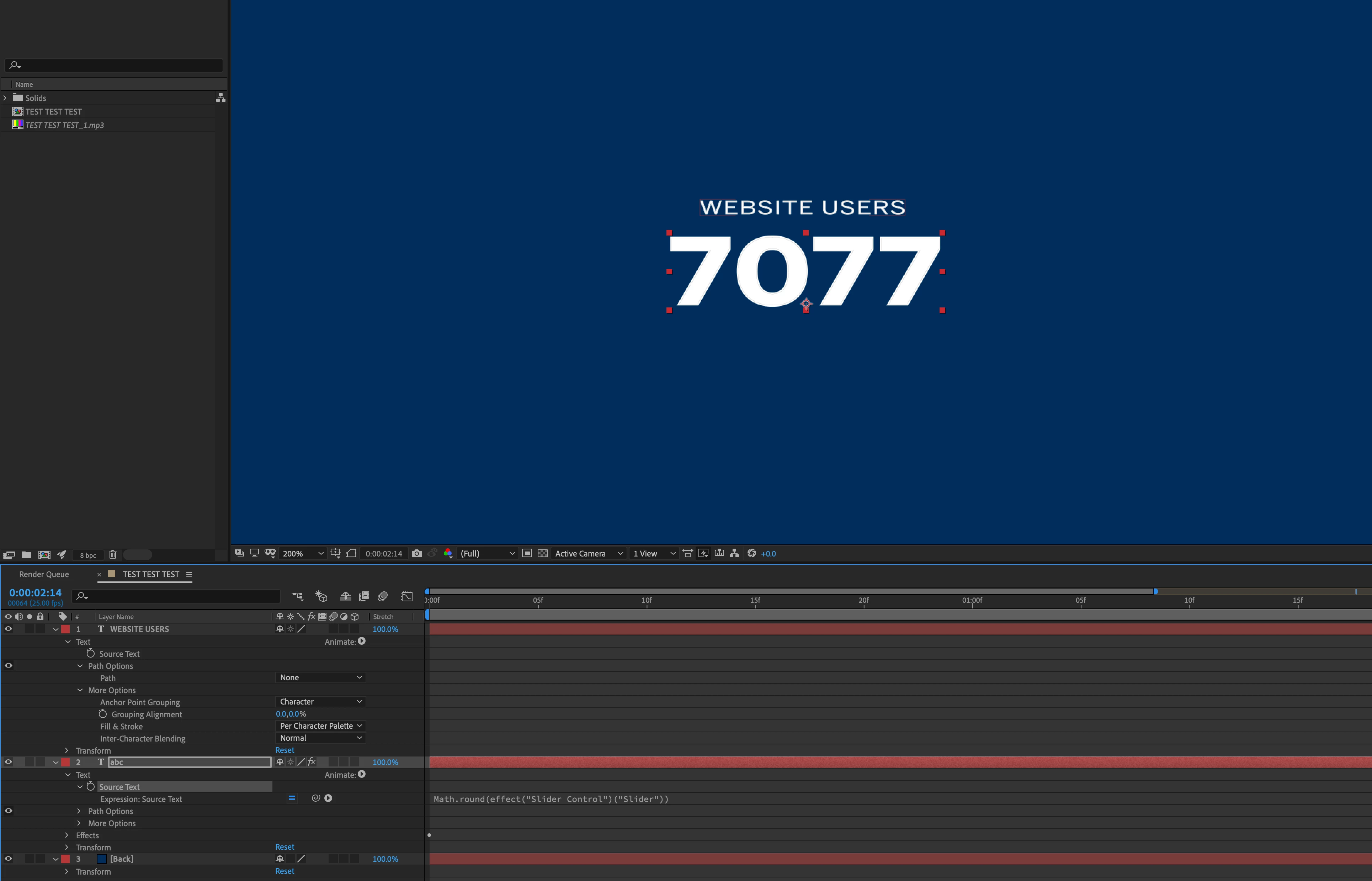Expand the Effects group of layer 2
Viewport: 1372px width, 881px height.
[67, 835]
